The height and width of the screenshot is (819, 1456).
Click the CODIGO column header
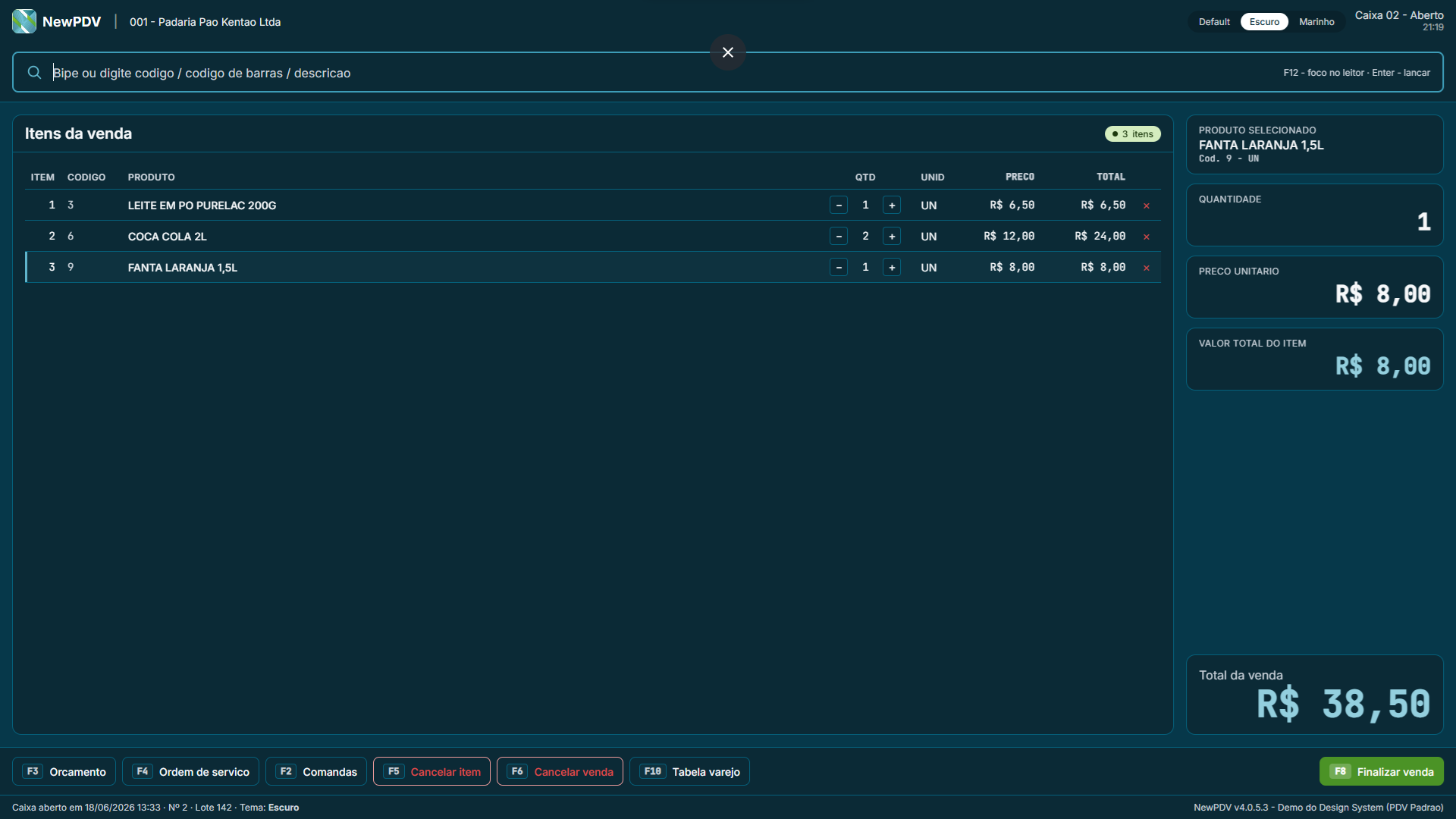(86, 177)
